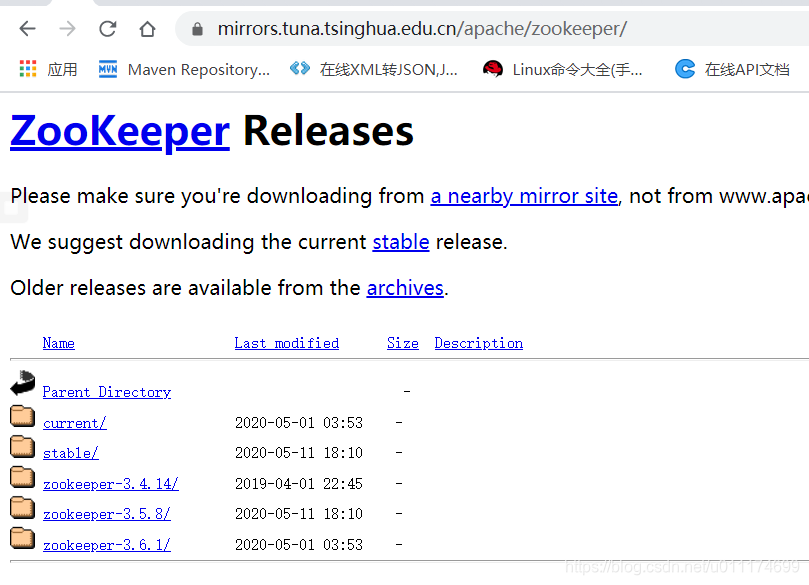Select the stable/ row date 2020-05-11 18:10
809x585 pixels.
click(x=299, y=453)
